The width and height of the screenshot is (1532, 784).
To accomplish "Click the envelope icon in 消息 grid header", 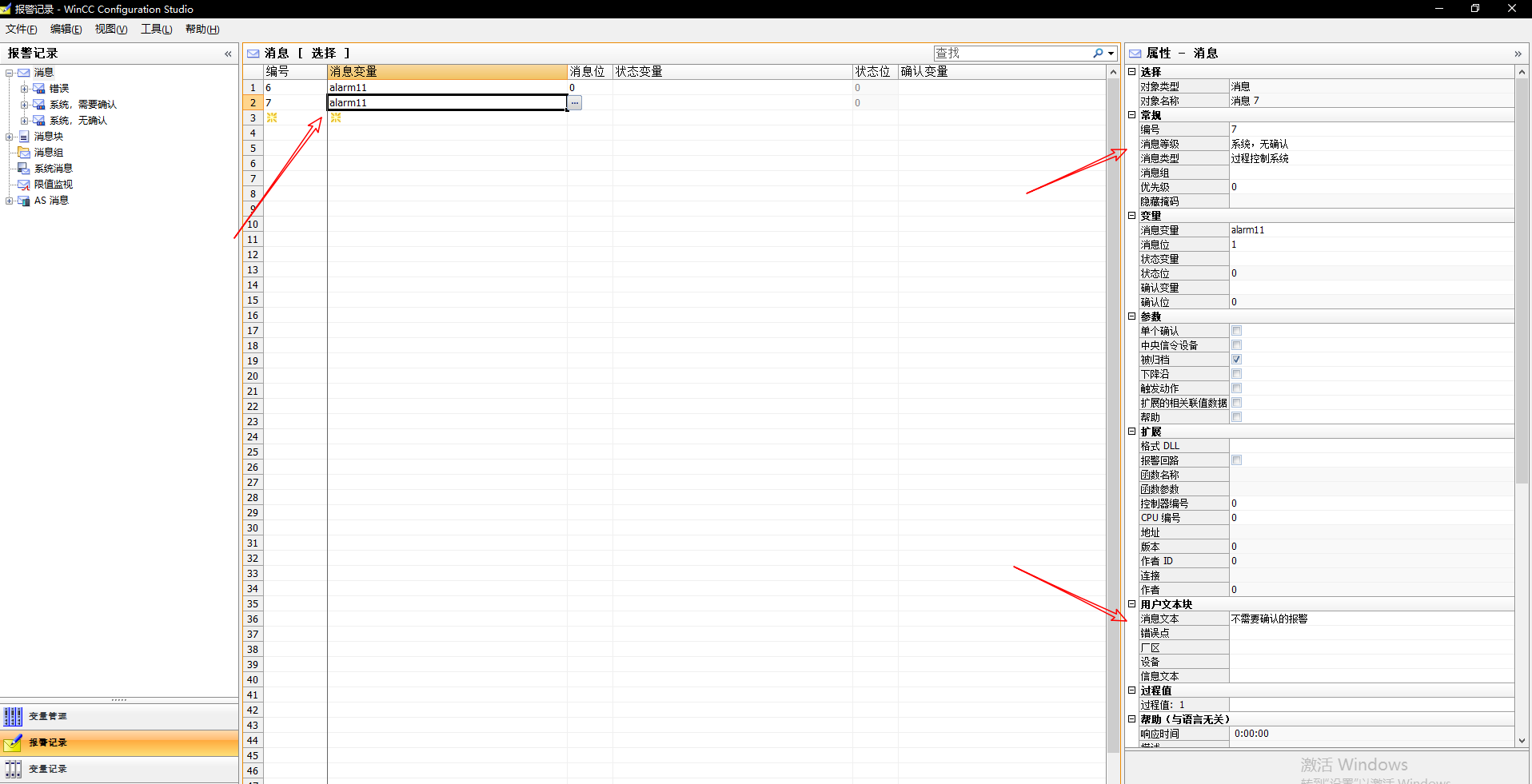I will (x=253, y=54).
